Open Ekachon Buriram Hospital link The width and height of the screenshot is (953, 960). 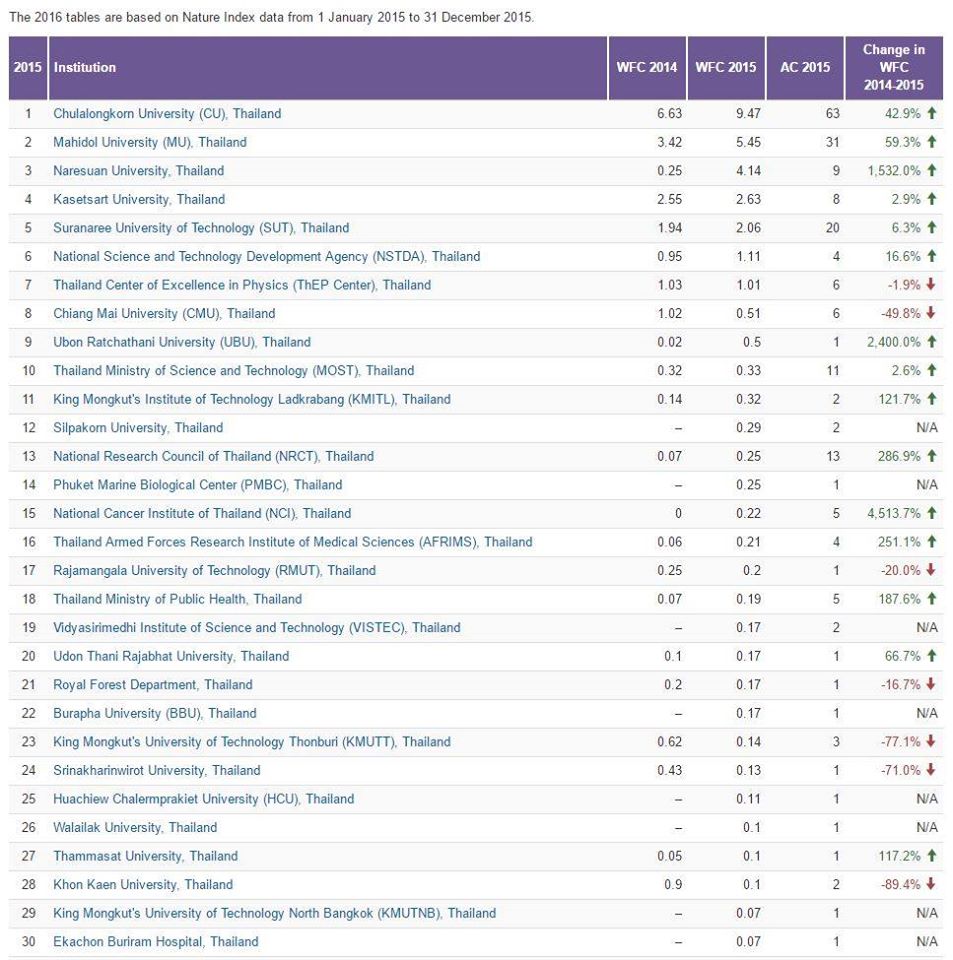155,942
